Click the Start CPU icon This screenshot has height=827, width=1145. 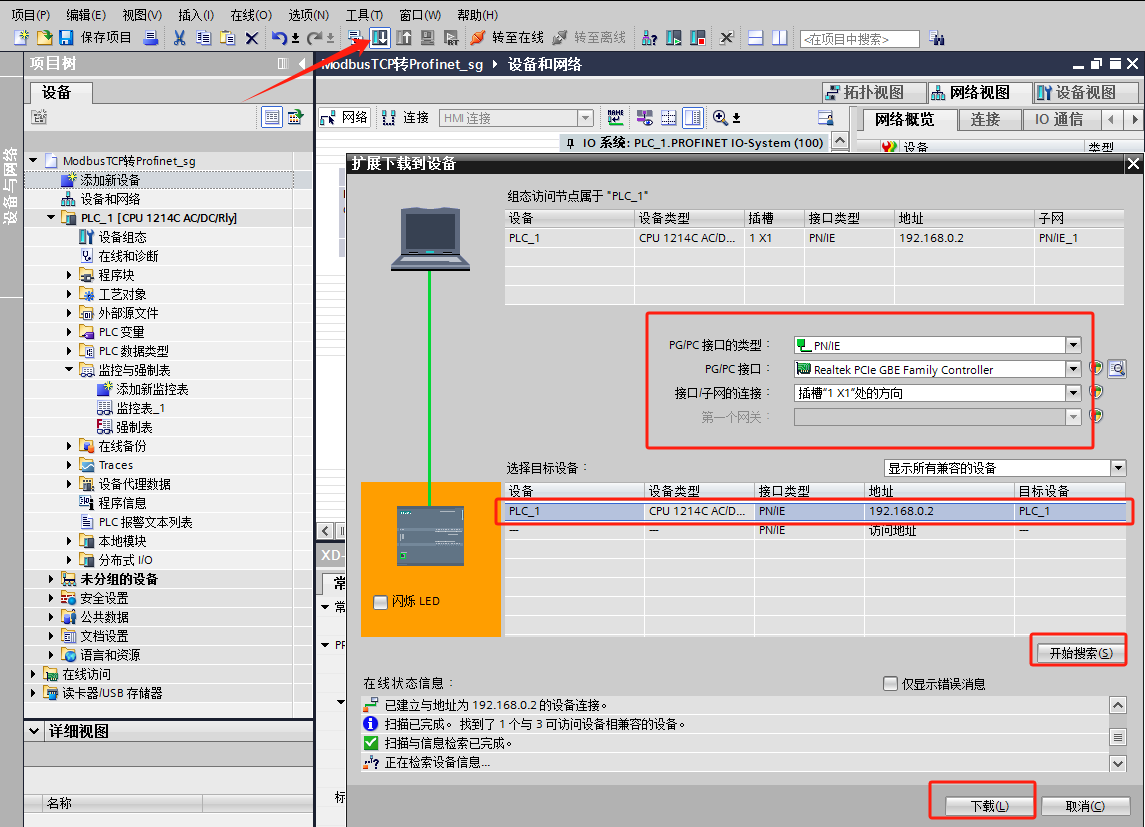[673, 38]
